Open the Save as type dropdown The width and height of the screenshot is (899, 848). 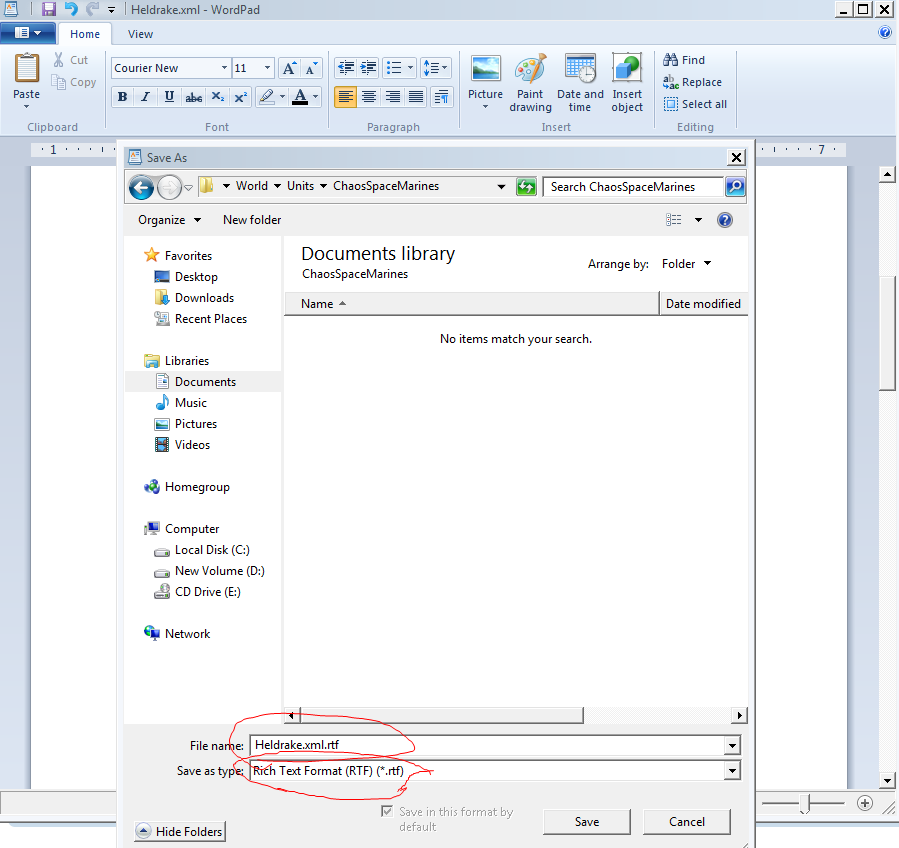pyautogui.click(x=732, y=771)
